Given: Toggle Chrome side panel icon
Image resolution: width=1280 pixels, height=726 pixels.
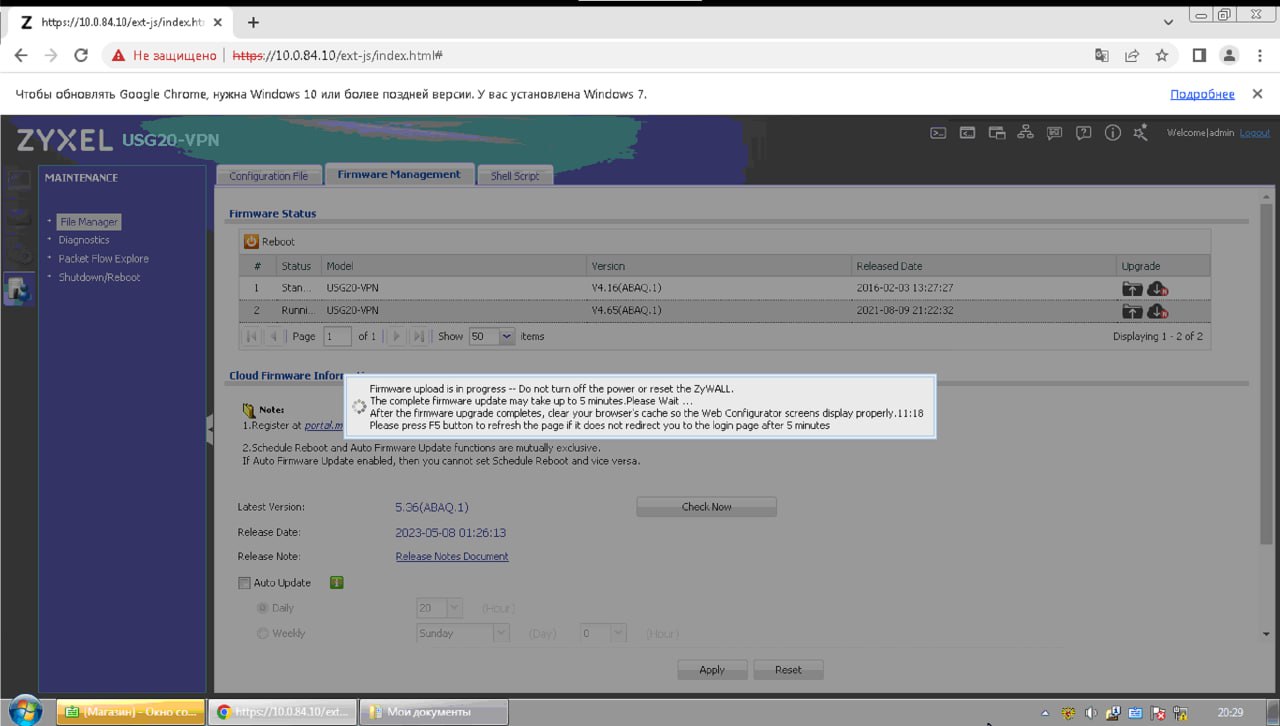Looking at the screenshot, I should pyautogui.click(x=1199, y=56).
